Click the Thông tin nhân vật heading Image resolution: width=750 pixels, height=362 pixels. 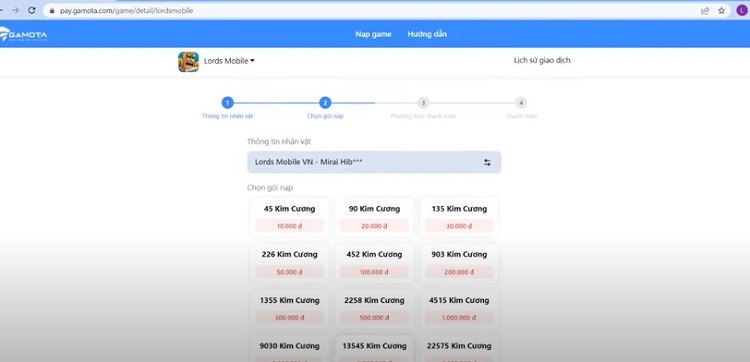pos(279,142)
